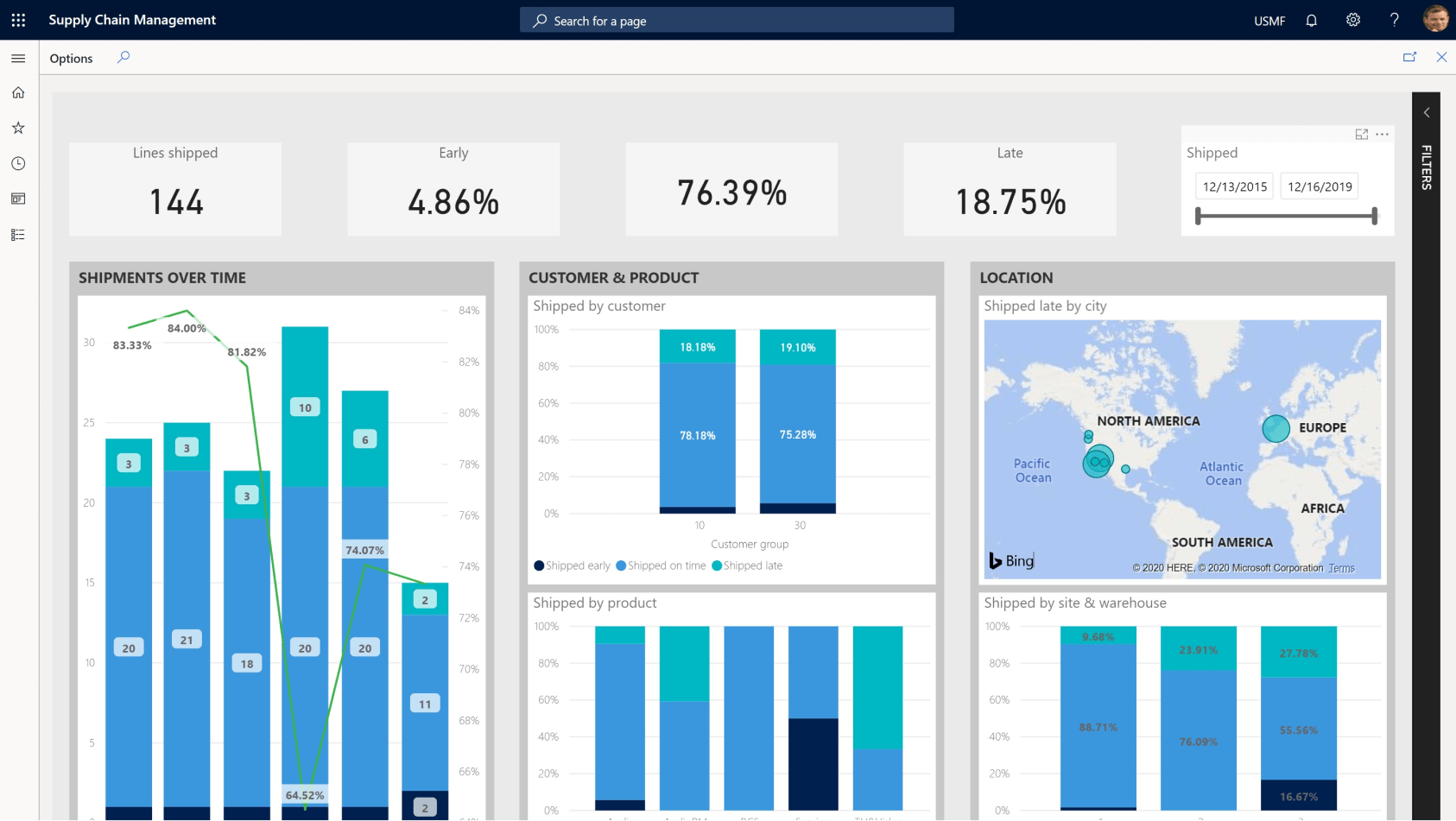Open Favorites star in the sidebar
Image resolution: width=1456 pixels, height=821 pixels.
pos(18,128)
